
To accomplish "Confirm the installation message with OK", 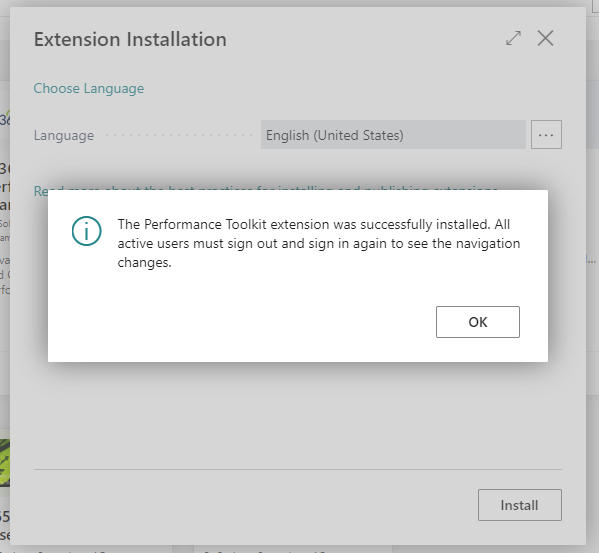I will pos(478,322).
